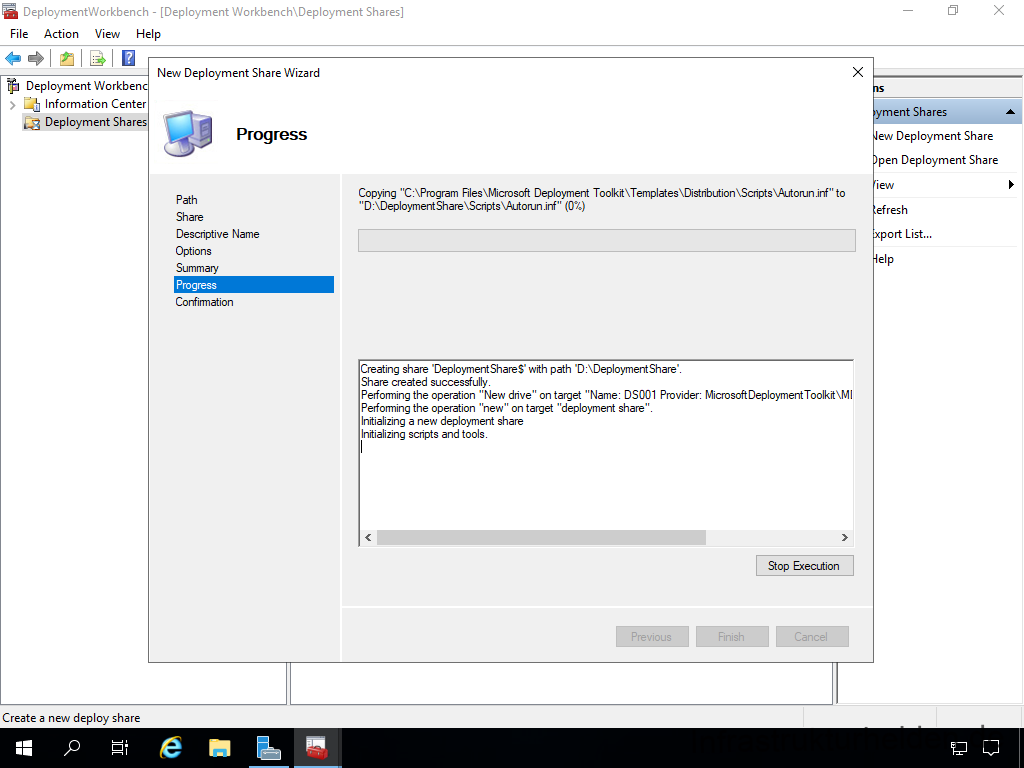Open the Help menu

pos(148,34)
